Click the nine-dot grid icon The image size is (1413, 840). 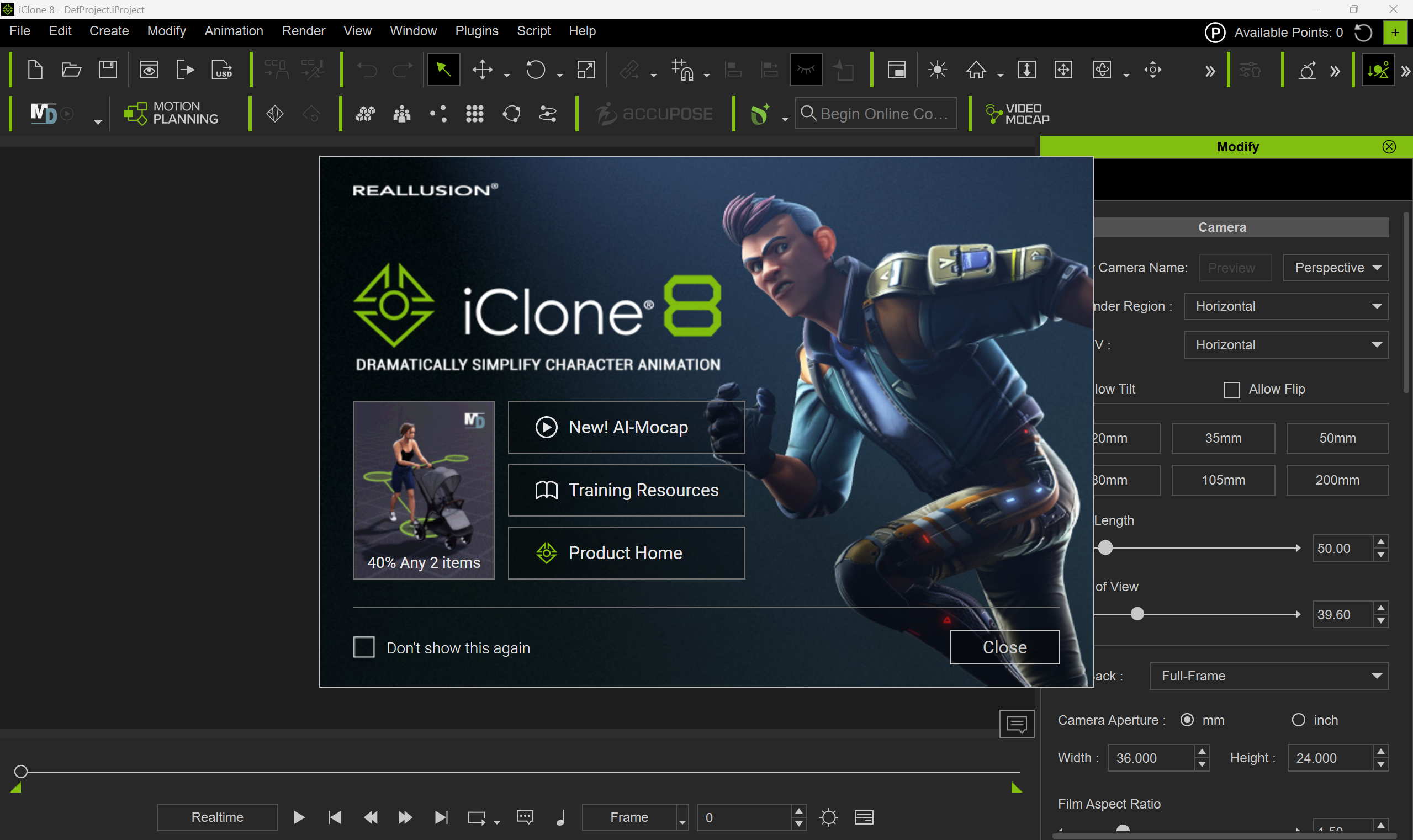474,114
